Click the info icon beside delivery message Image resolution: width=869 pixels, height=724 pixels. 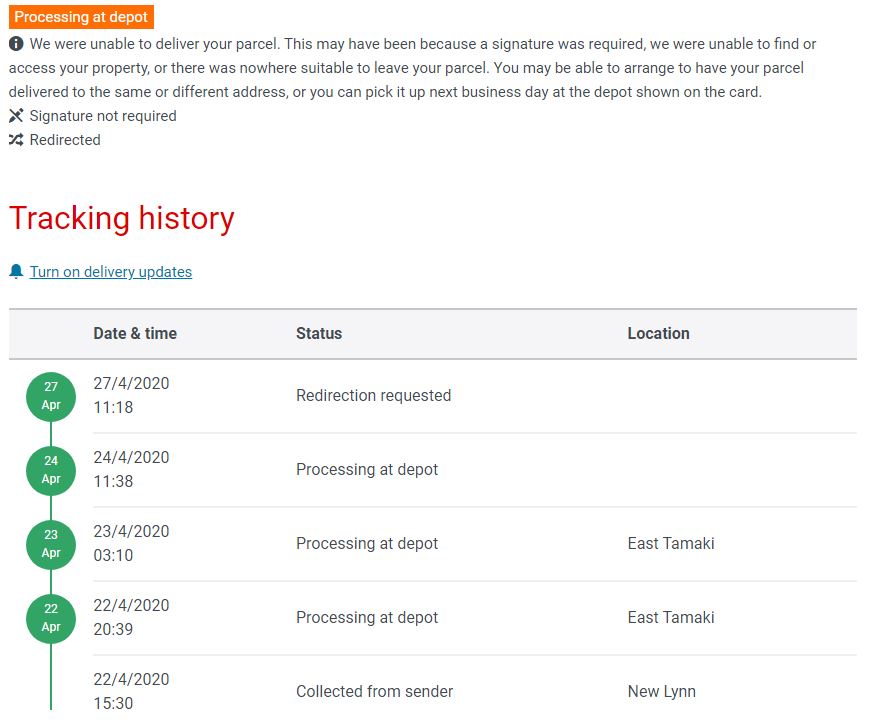tap(16, 44)
